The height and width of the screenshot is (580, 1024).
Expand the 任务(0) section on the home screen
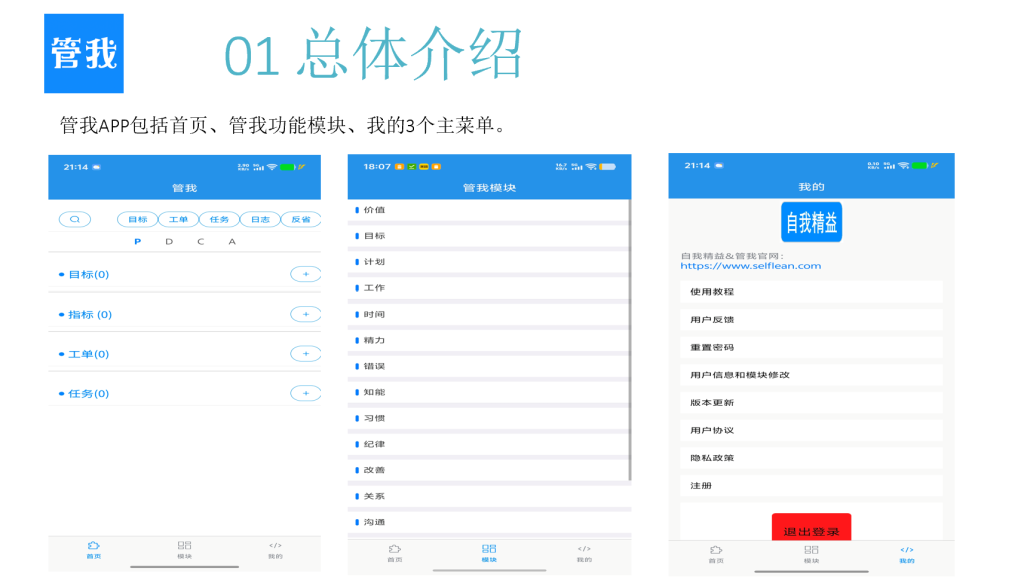tap(88, 393)
